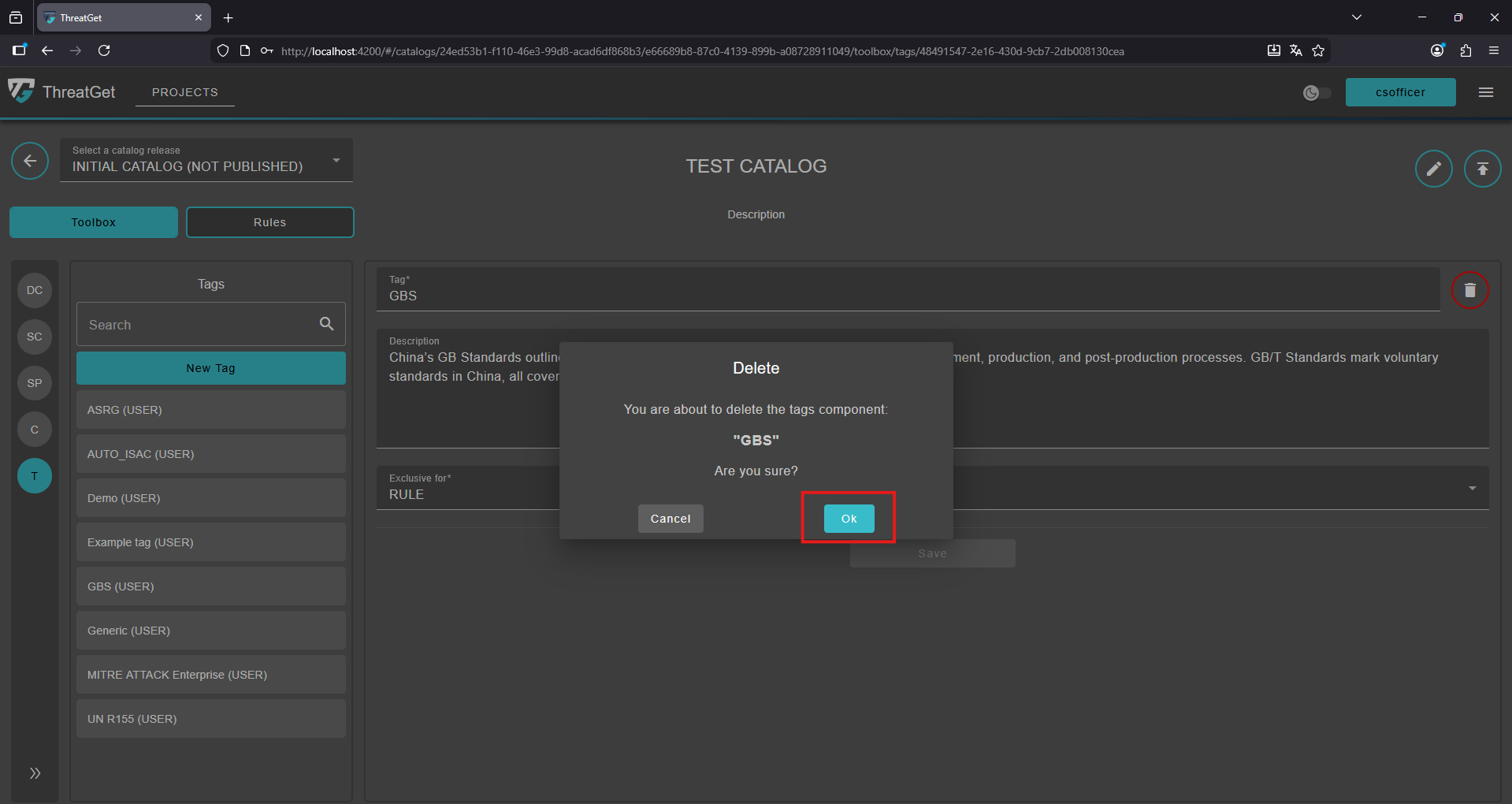The height and width of the screenshot is (804, 1512).
Task: Open the SP sidebar category
Action: pyautogui.click(x=35, y=383)
